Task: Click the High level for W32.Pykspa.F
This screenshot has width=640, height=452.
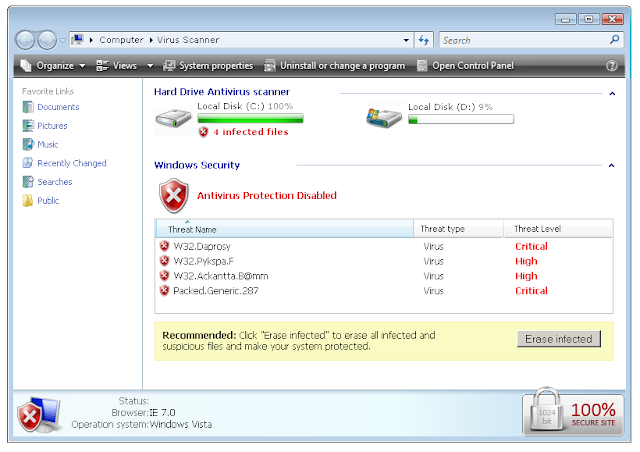Action: coord(526,261)
